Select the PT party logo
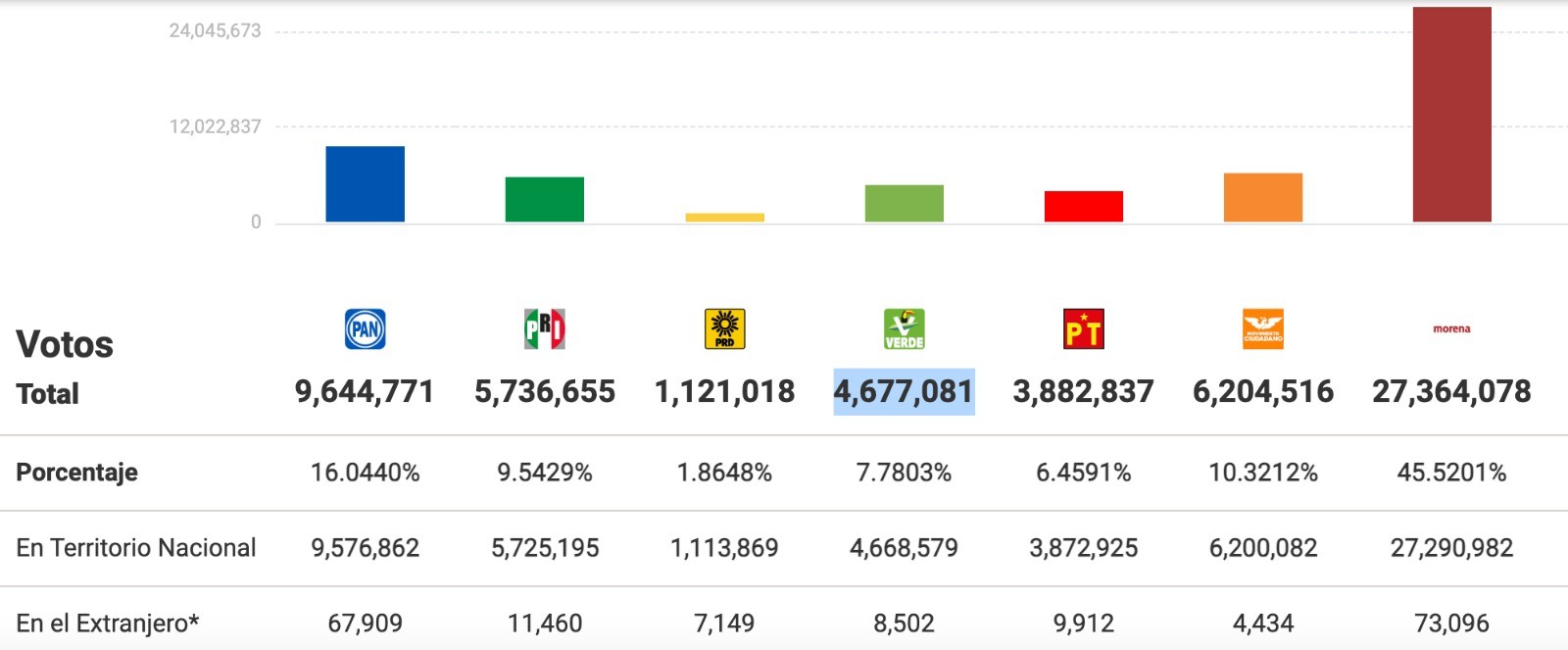This screenshot has height=650, width=1568. point(1083,329)
